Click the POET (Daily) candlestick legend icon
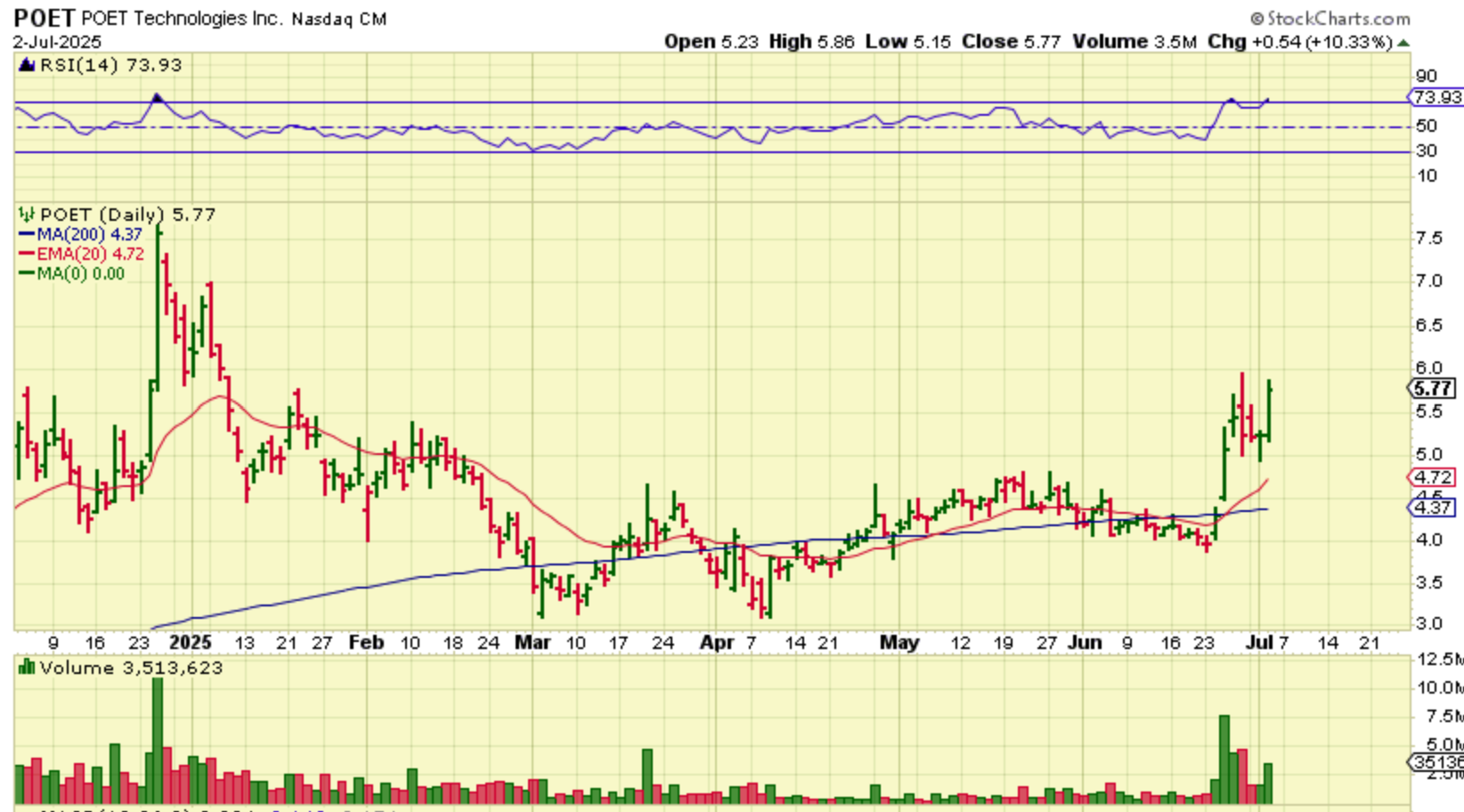Image resolution: width=1464 pixels, height=812 pixels. (27, 215)
